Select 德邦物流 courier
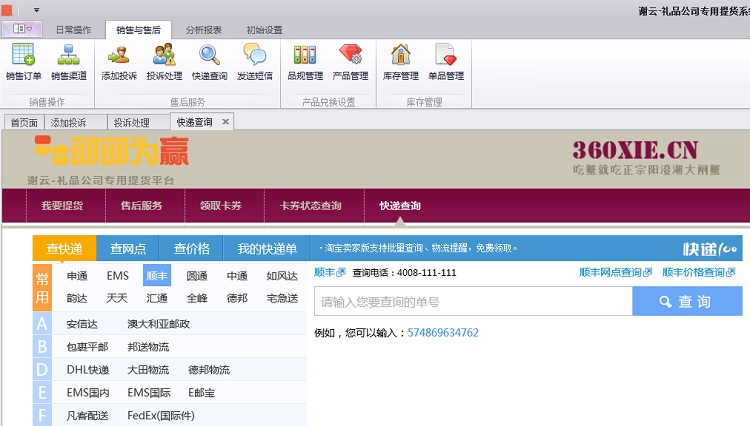This screenshot has width=750, height=426. pyautogui.click(x=209, y=370)
